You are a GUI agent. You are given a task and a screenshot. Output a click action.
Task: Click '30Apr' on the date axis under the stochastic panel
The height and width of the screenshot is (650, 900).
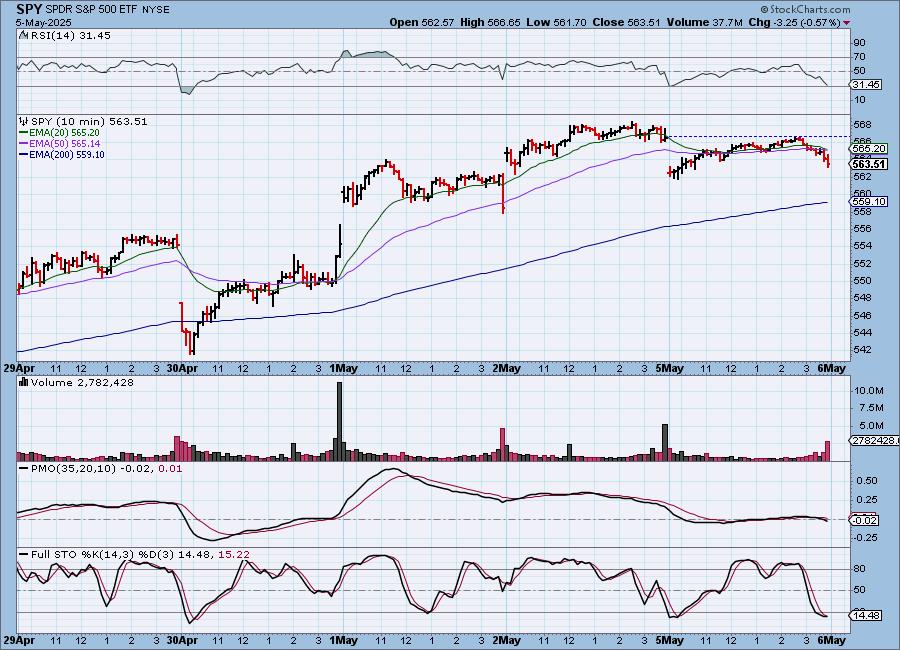(x=183, y=640)
